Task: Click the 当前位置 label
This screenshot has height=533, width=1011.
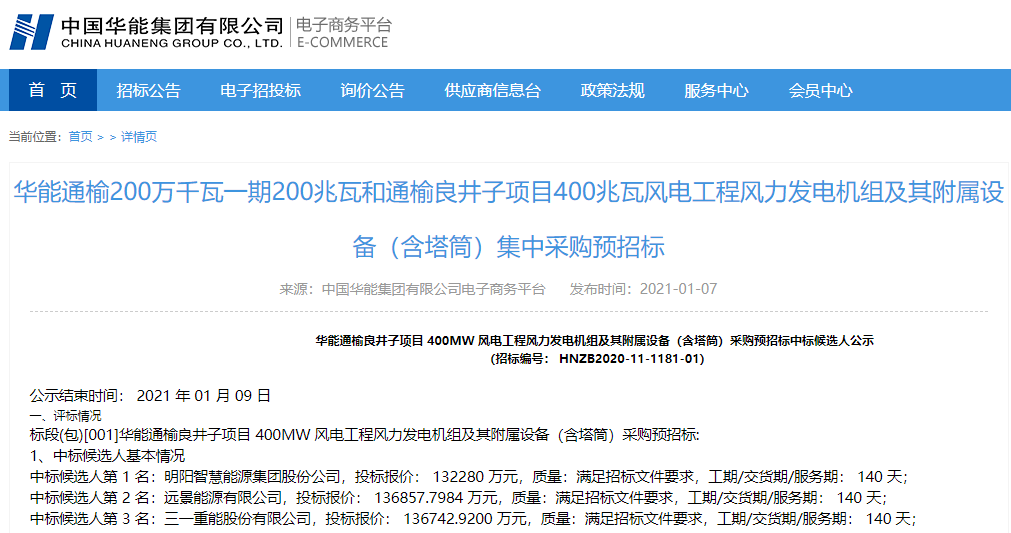Action: tap(35, 137)
